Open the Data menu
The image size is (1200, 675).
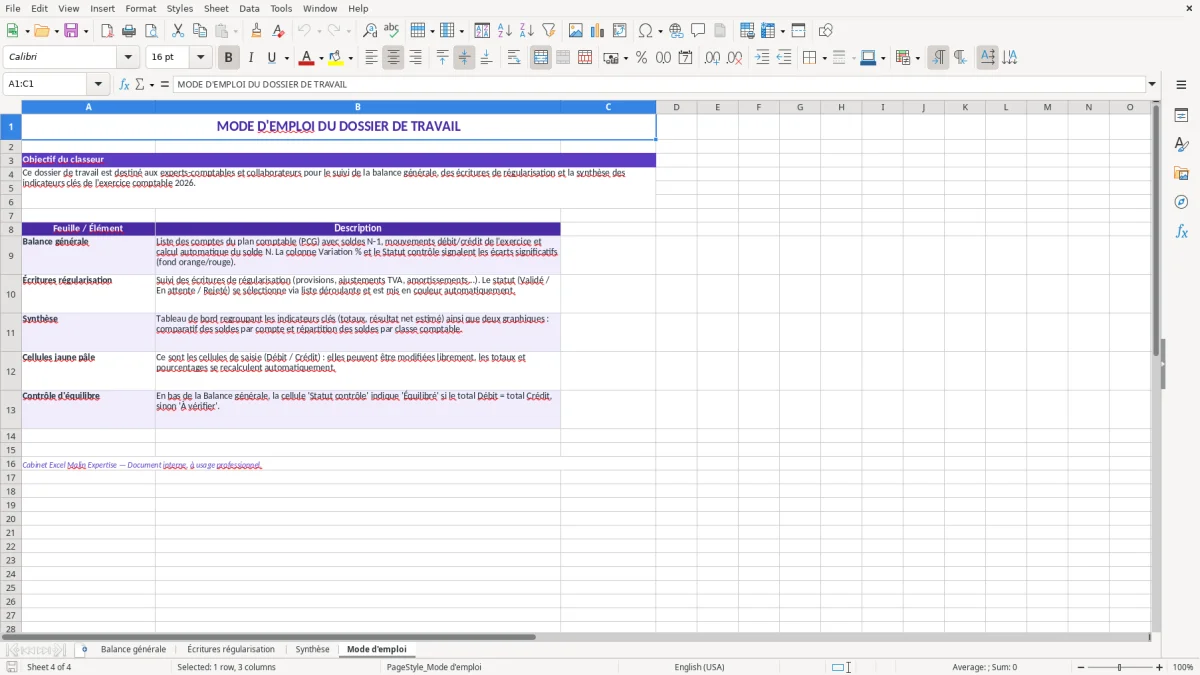pos(249,8)
